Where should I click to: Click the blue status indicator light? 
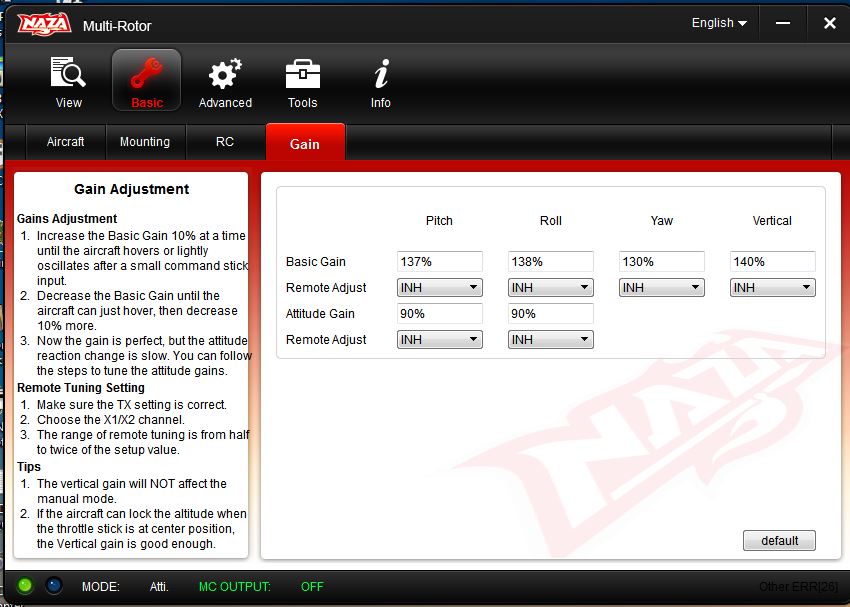point(53,586)
